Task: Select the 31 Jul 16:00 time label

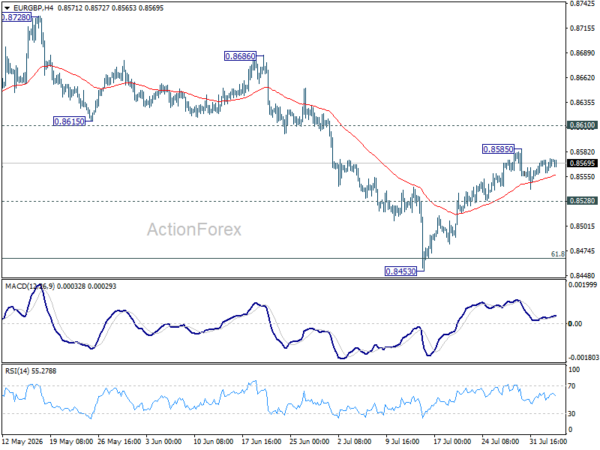Action: pos(548,441)
